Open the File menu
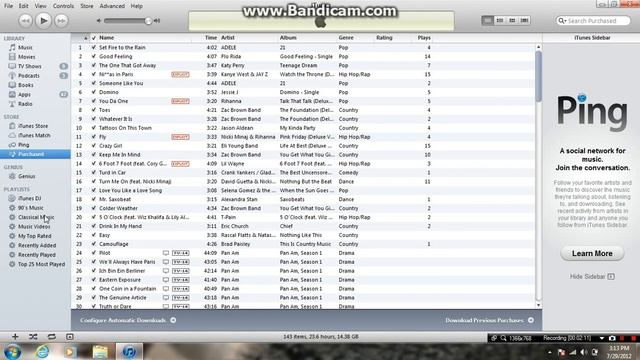Screen dimensions: 640x360 pos(8,6)
